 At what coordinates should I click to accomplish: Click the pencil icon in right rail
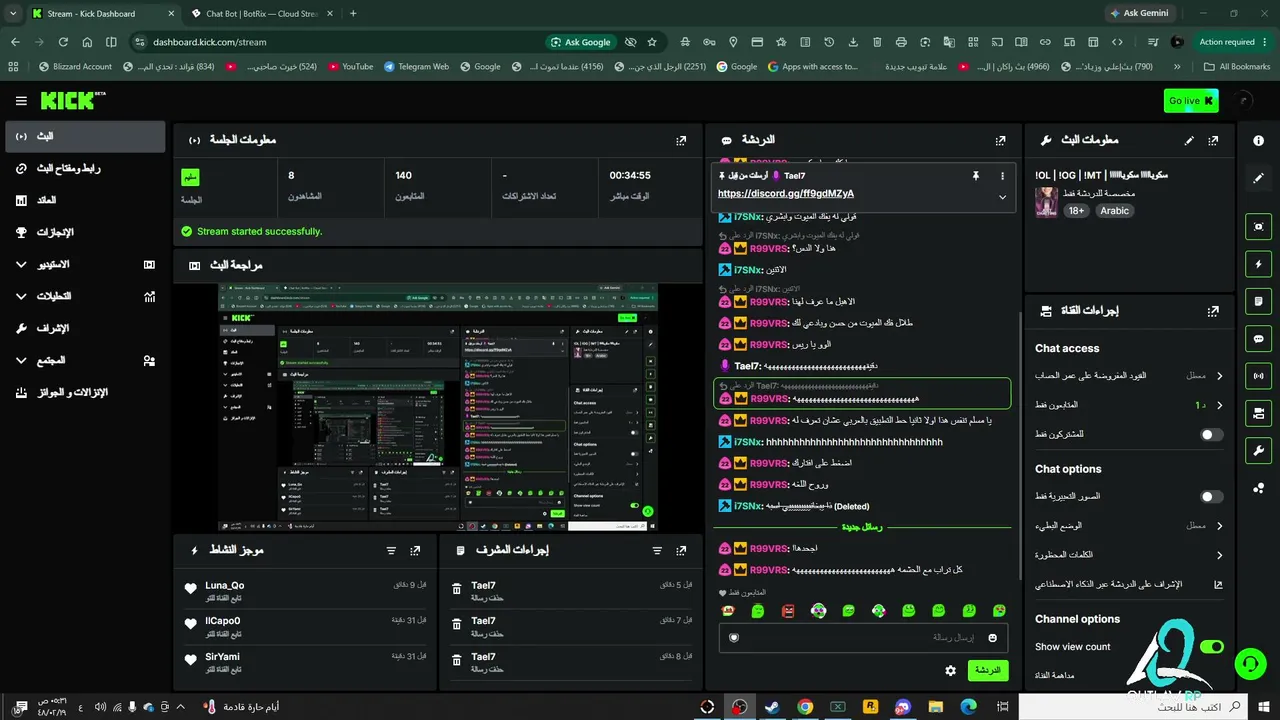1259,178
